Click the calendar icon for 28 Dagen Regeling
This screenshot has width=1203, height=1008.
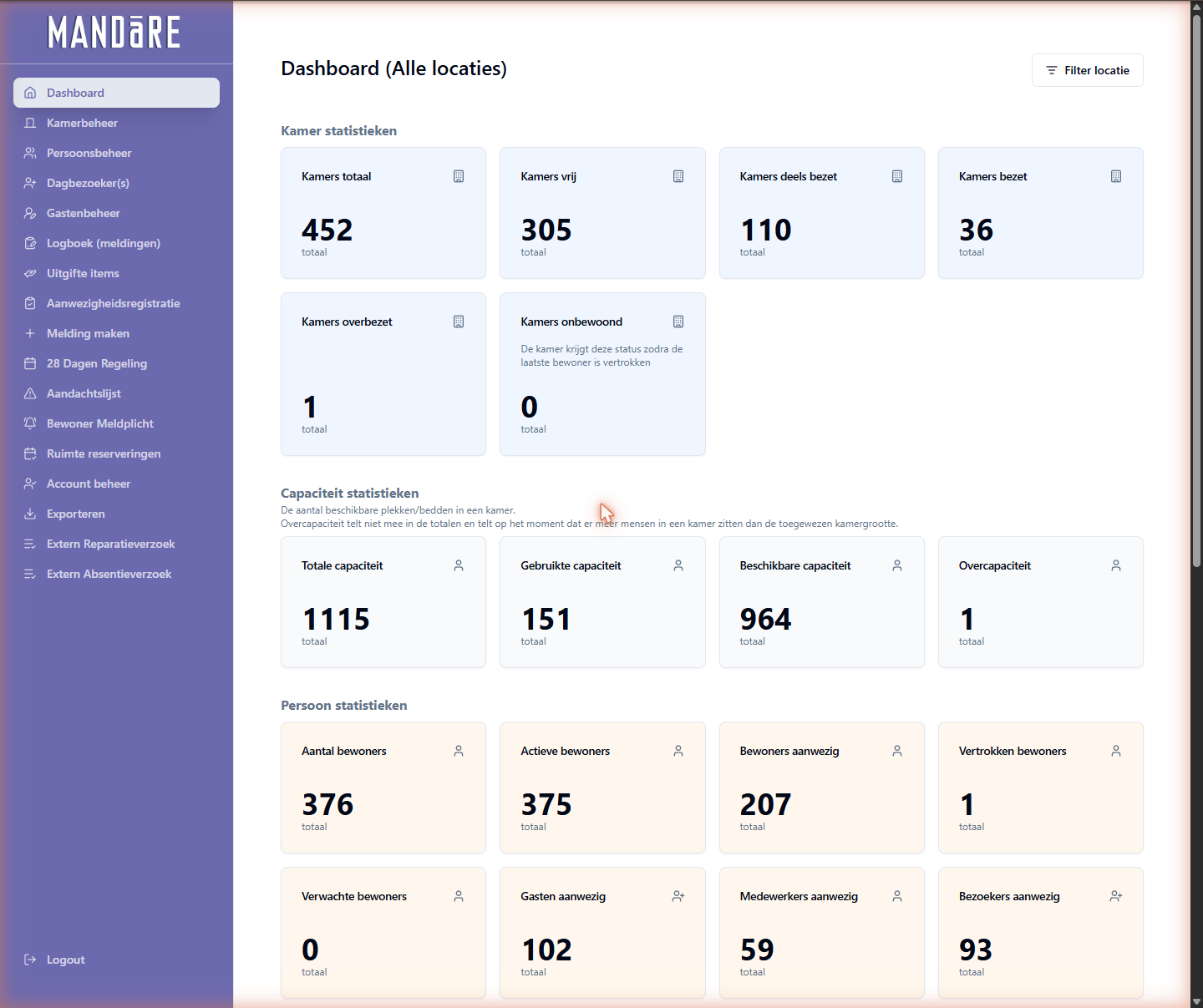tap(30, 363)
